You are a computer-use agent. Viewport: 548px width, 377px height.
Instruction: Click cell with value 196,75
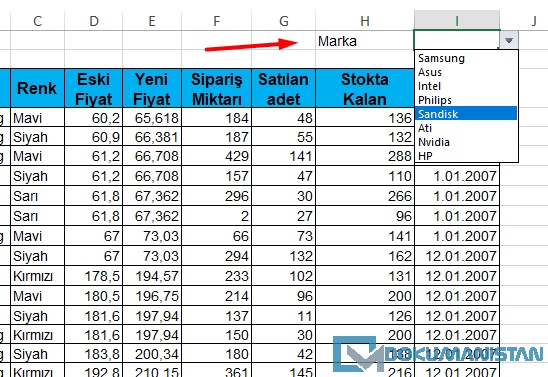coord(152,296)
